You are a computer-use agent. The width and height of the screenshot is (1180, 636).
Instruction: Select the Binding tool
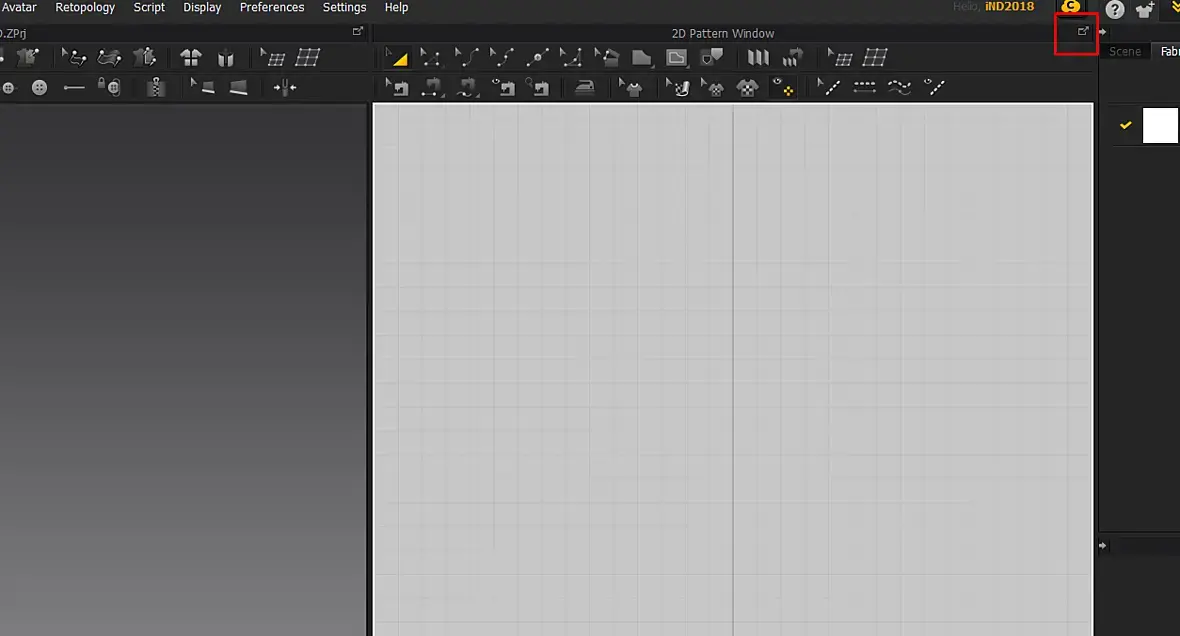pos(239,87)
